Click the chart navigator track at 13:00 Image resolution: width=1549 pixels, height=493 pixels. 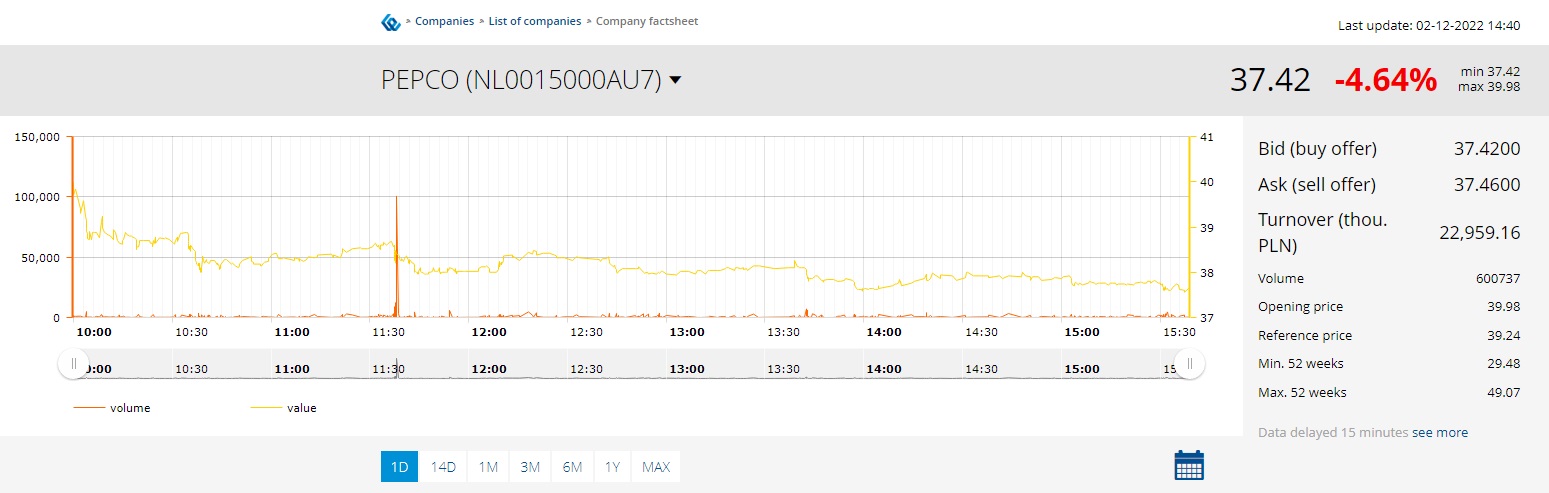click(687, 368)
